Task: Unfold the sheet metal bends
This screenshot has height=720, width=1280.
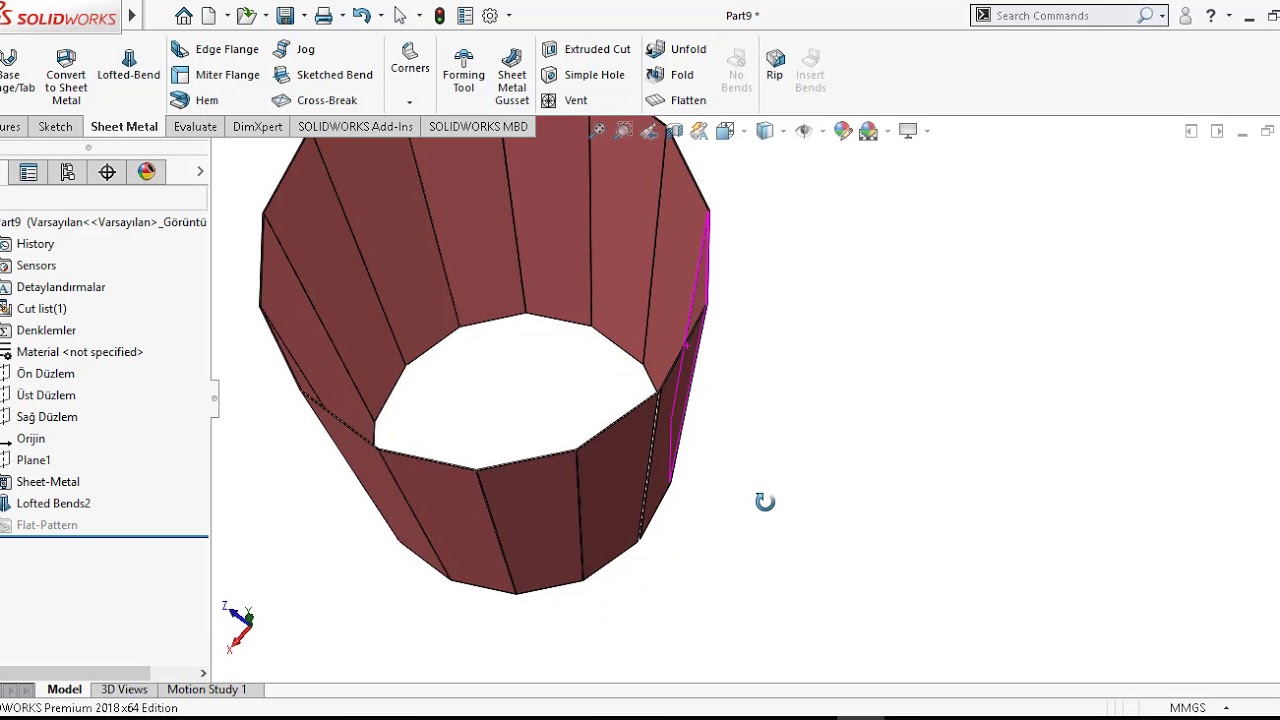Action: [676, 49]
